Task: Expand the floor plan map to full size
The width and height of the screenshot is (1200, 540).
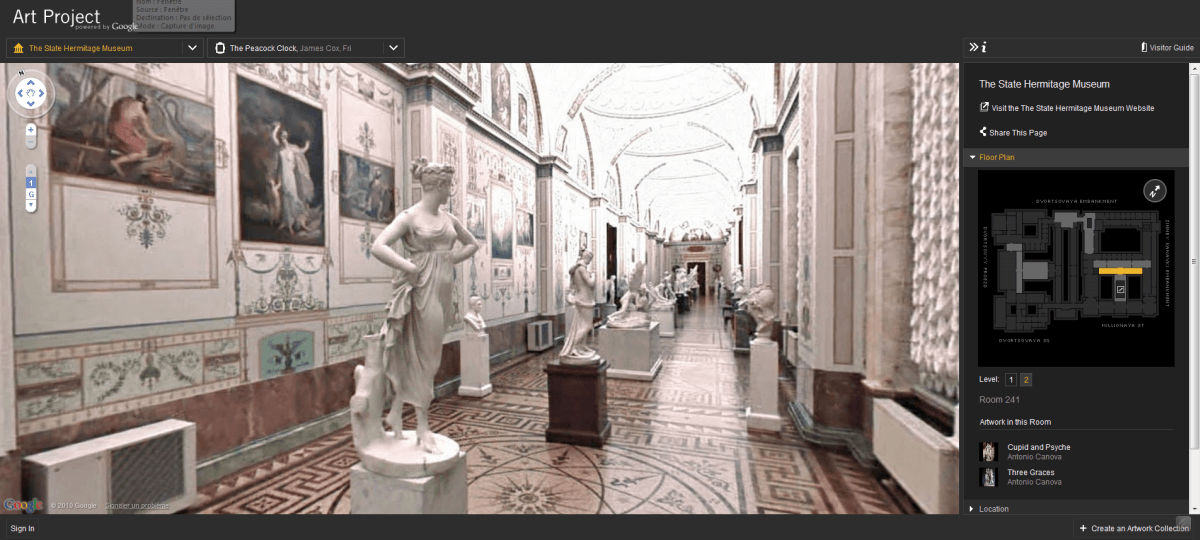Action: pos(1153,189)
